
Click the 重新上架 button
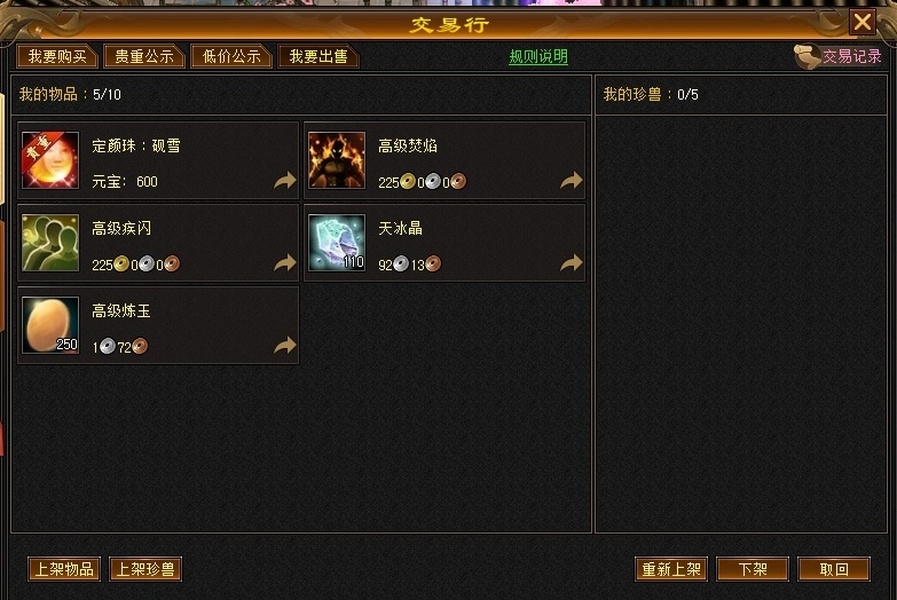point(671,569)
